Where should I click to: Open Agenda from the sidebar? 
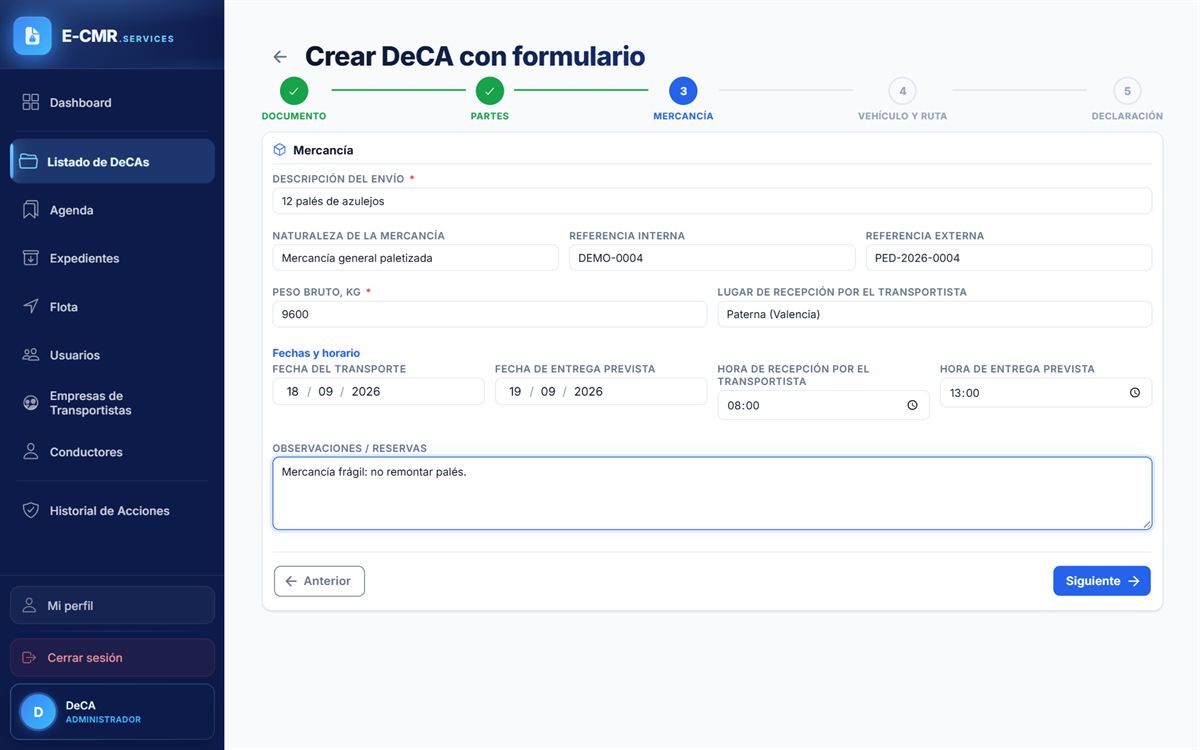click(112, 210)
